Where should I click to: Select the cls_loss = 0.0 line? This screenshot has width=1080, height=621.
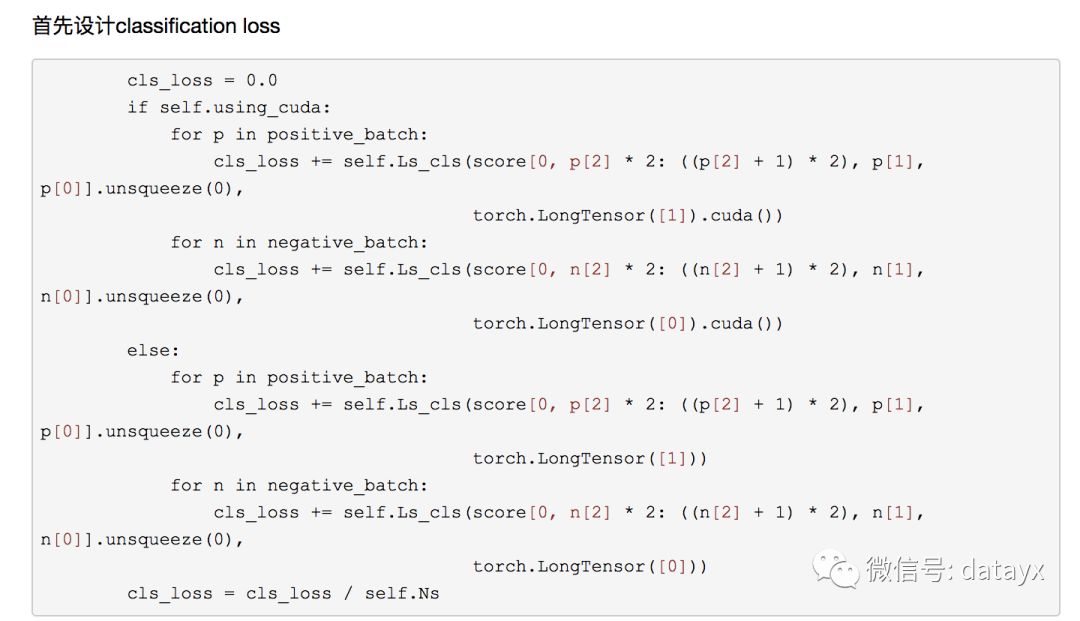pyautogui.click(x=202, y=81)
